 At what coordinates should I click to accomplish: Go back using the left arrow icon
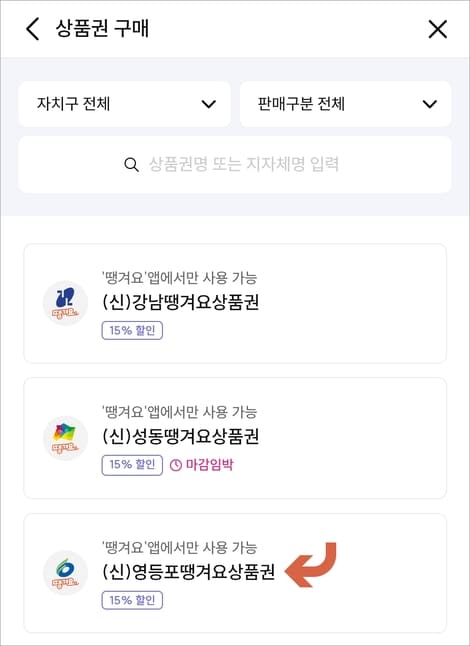point(33,29)
